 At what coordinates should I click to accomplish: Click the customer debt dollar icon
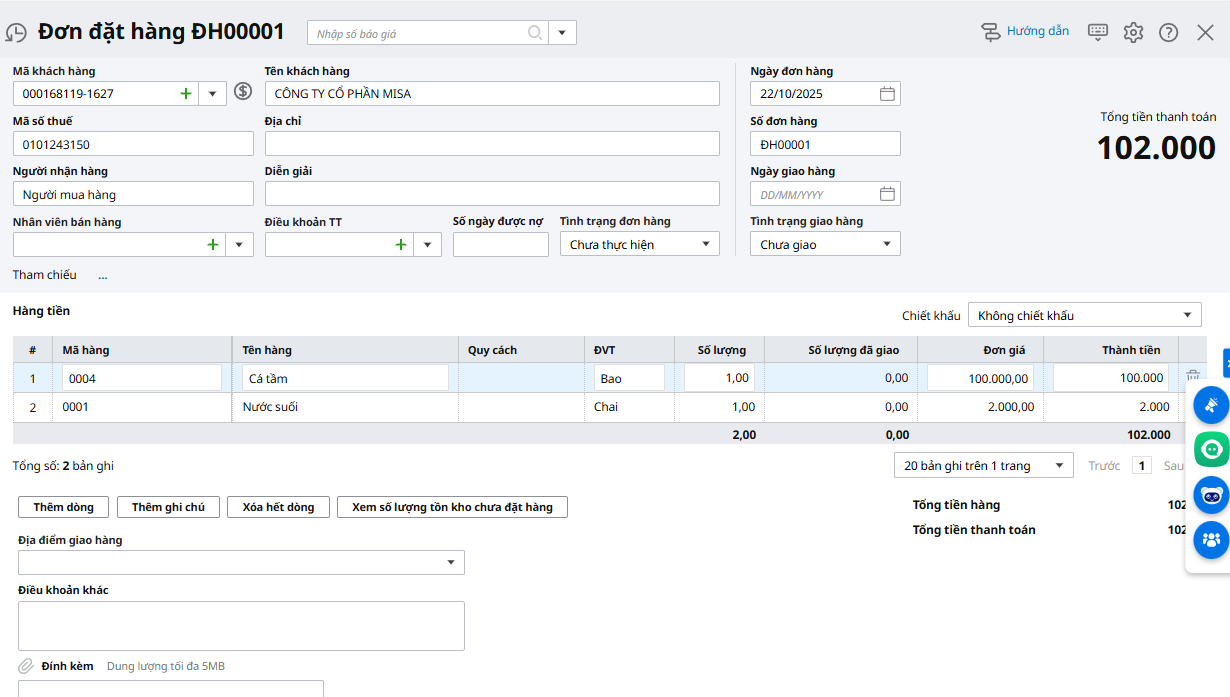click(x=243, y=92)
